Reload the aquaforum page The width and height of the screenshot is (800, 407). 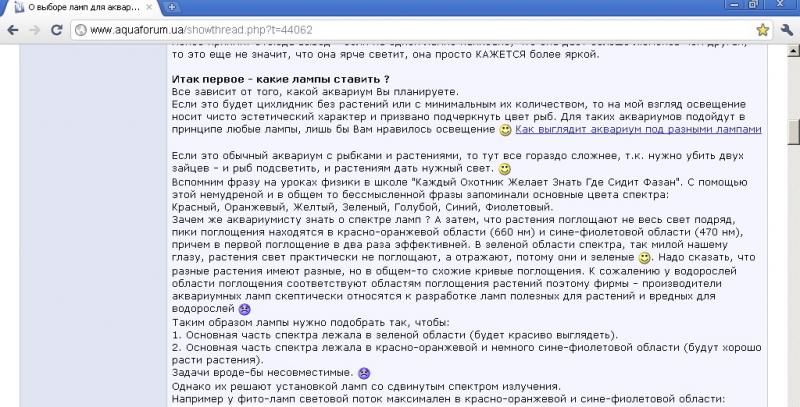point(56,30)
